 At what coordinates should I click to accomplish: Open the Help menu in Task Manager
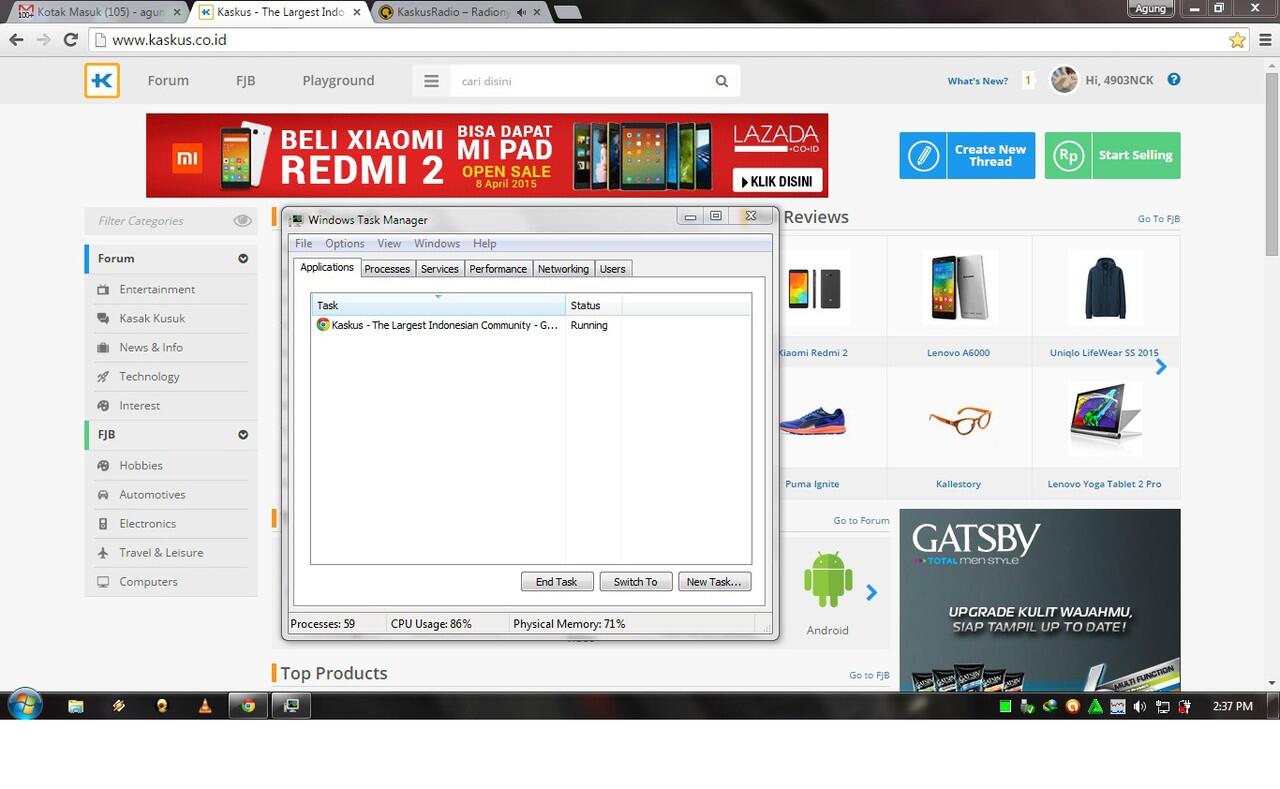[x=484, y=243]
